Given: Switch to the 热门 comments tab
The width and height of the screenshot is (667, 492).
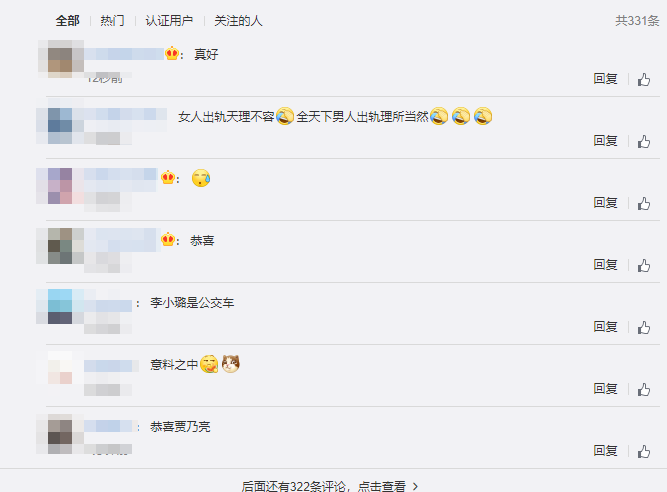Looking at the screenshot, I should coord(112,20).
